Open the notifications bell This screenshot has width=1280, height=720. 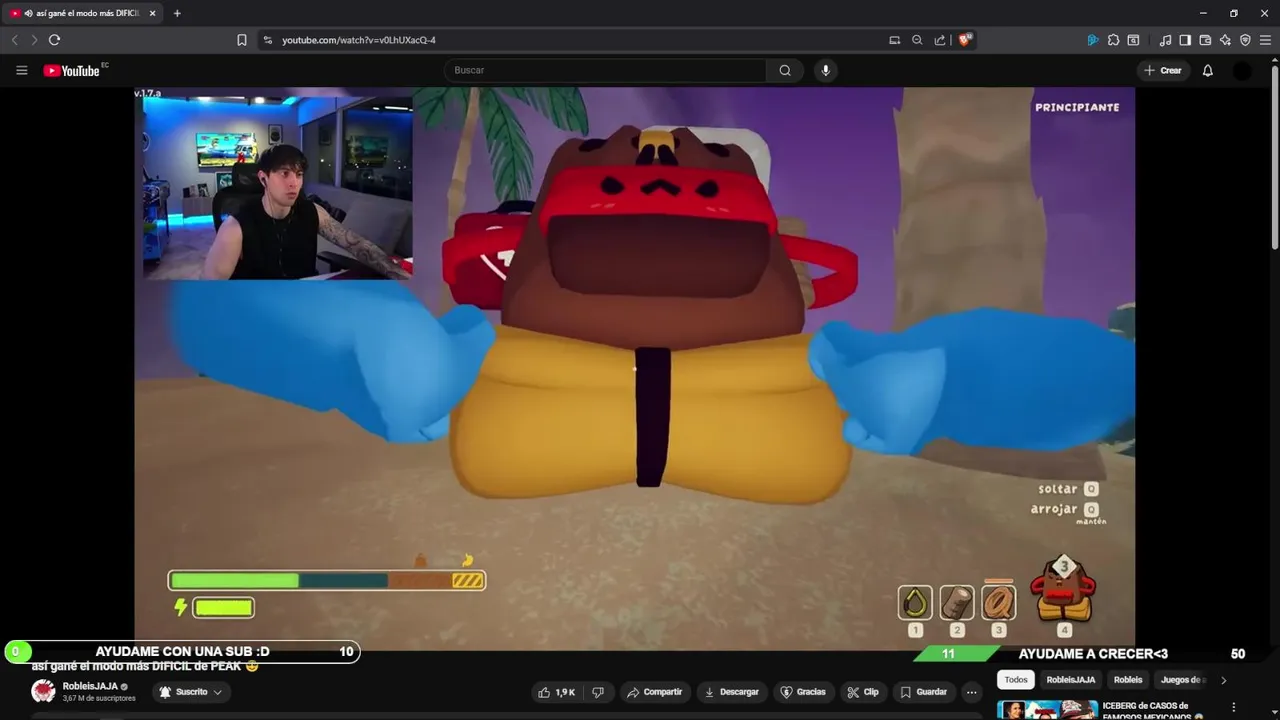coord(1208,70)
